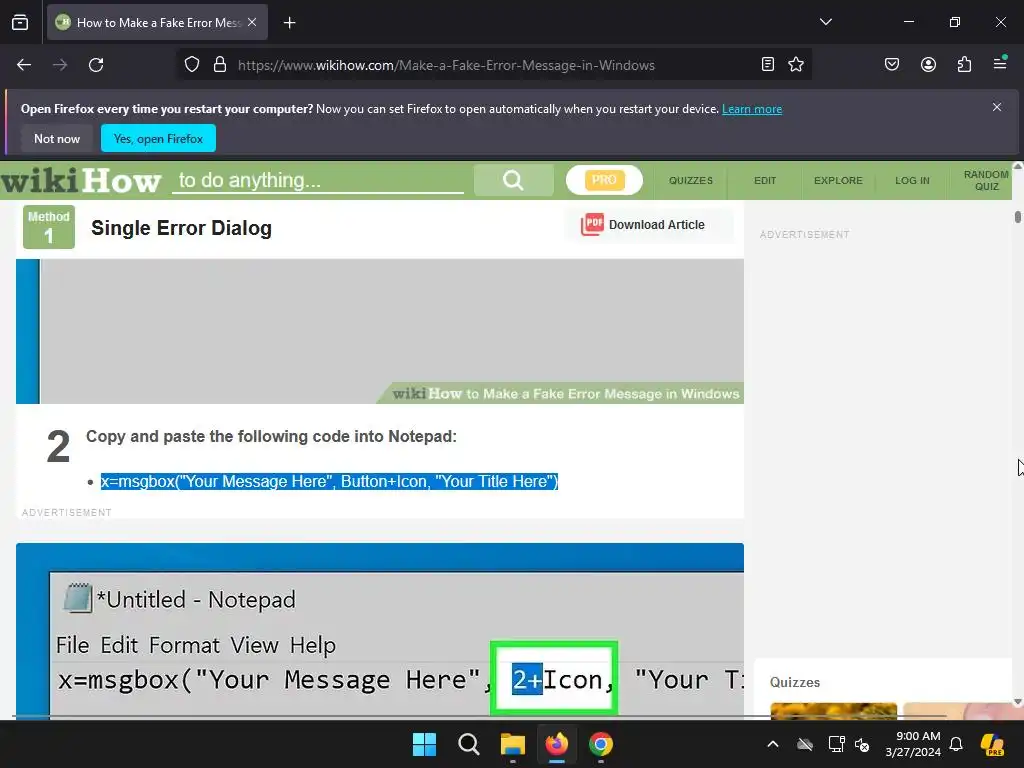The image size is (1024, 768).
Task: Dismiss the Firefox startup notification bar
Action: pos(997,107)
